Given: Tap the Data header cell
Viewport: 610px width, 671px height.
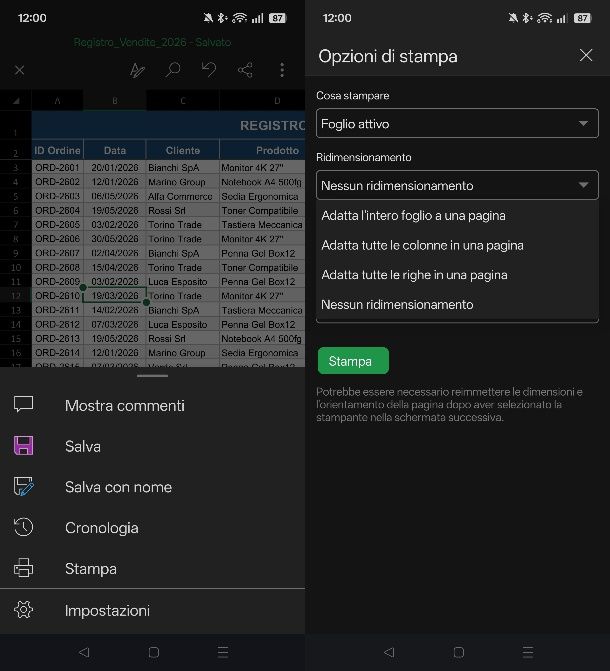Looking at the screenshot, I should pos(115,150).
